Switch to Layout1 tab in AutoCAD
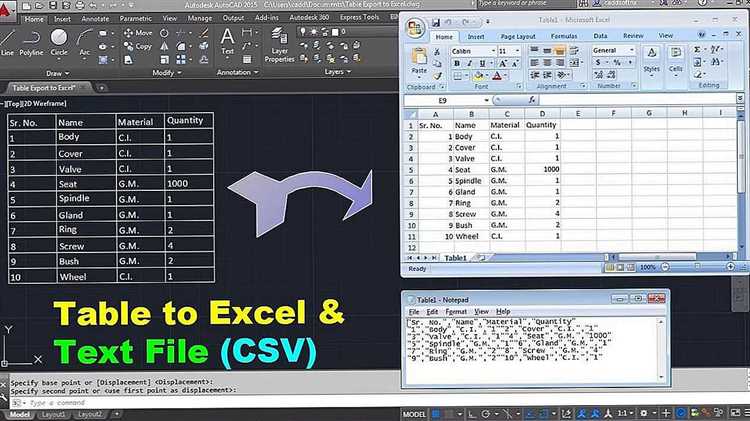The image size is (750, 421). coord(53,414)
